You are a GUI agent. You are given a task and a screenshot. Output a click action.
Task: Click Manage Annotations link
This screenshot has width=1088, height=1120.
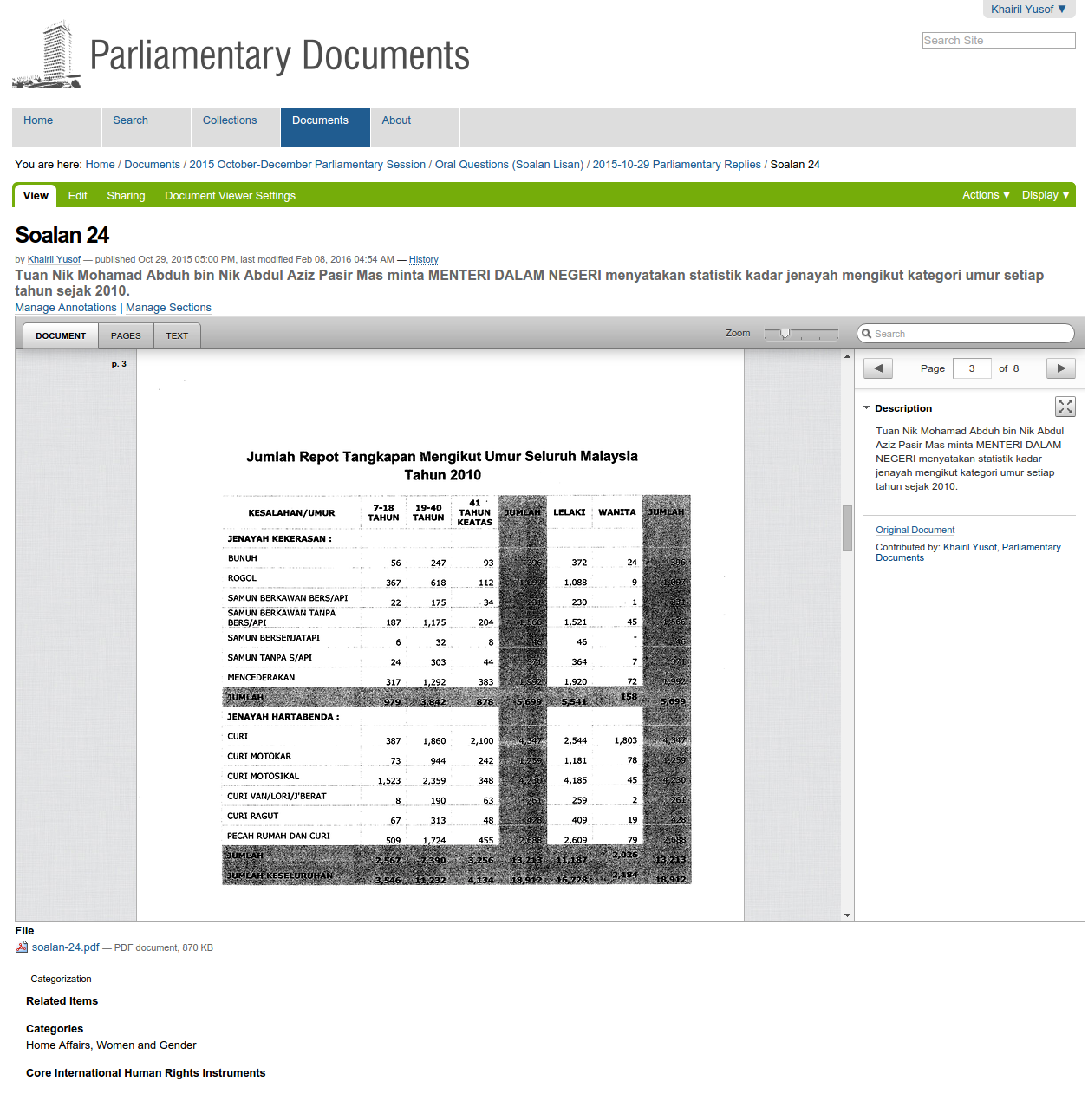pos(66,308)
